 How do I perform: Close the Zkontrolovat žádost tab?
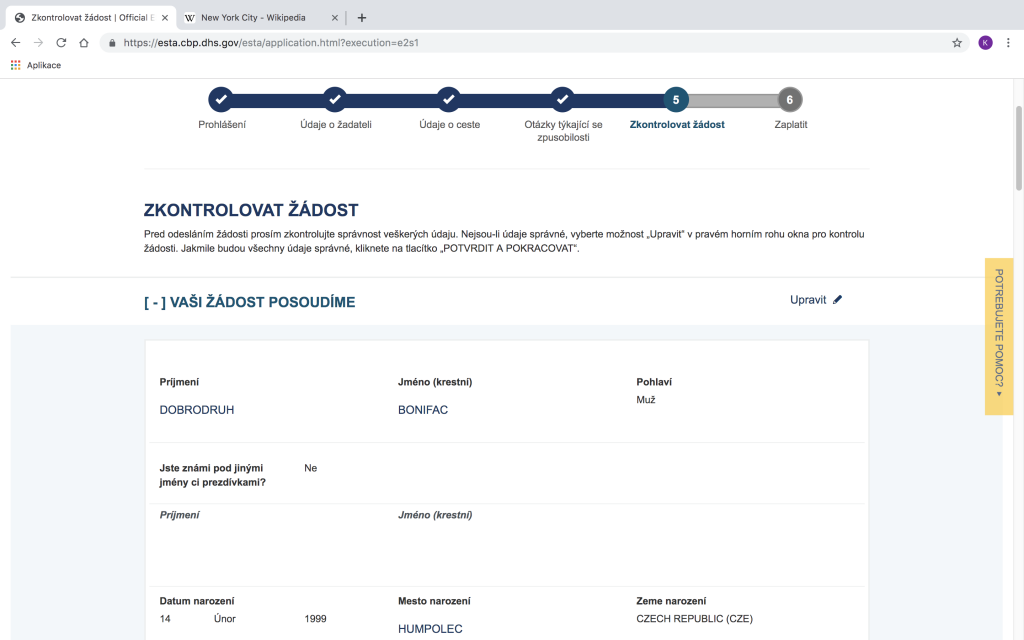165,17
